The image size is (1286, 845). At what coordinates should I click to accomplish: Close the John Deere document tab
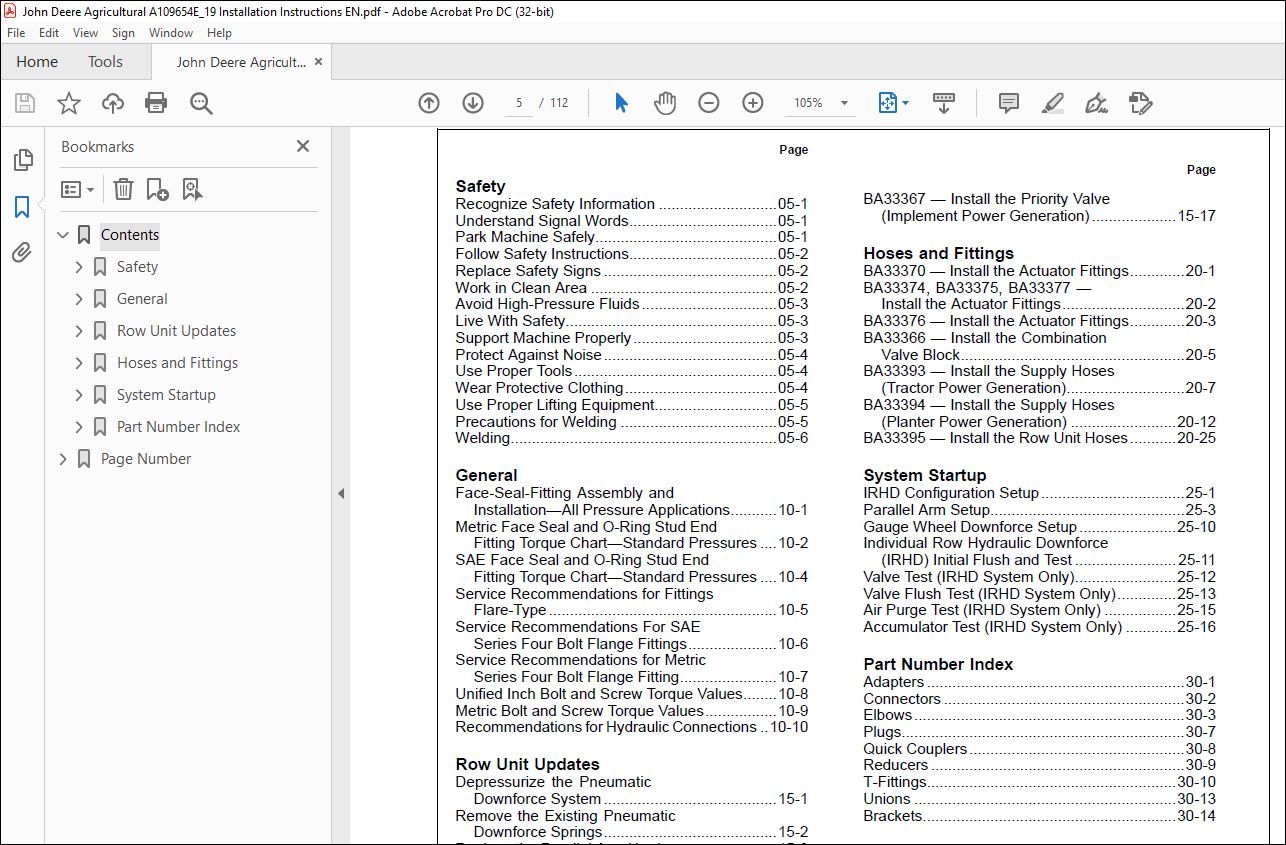[x=318, y=62]
